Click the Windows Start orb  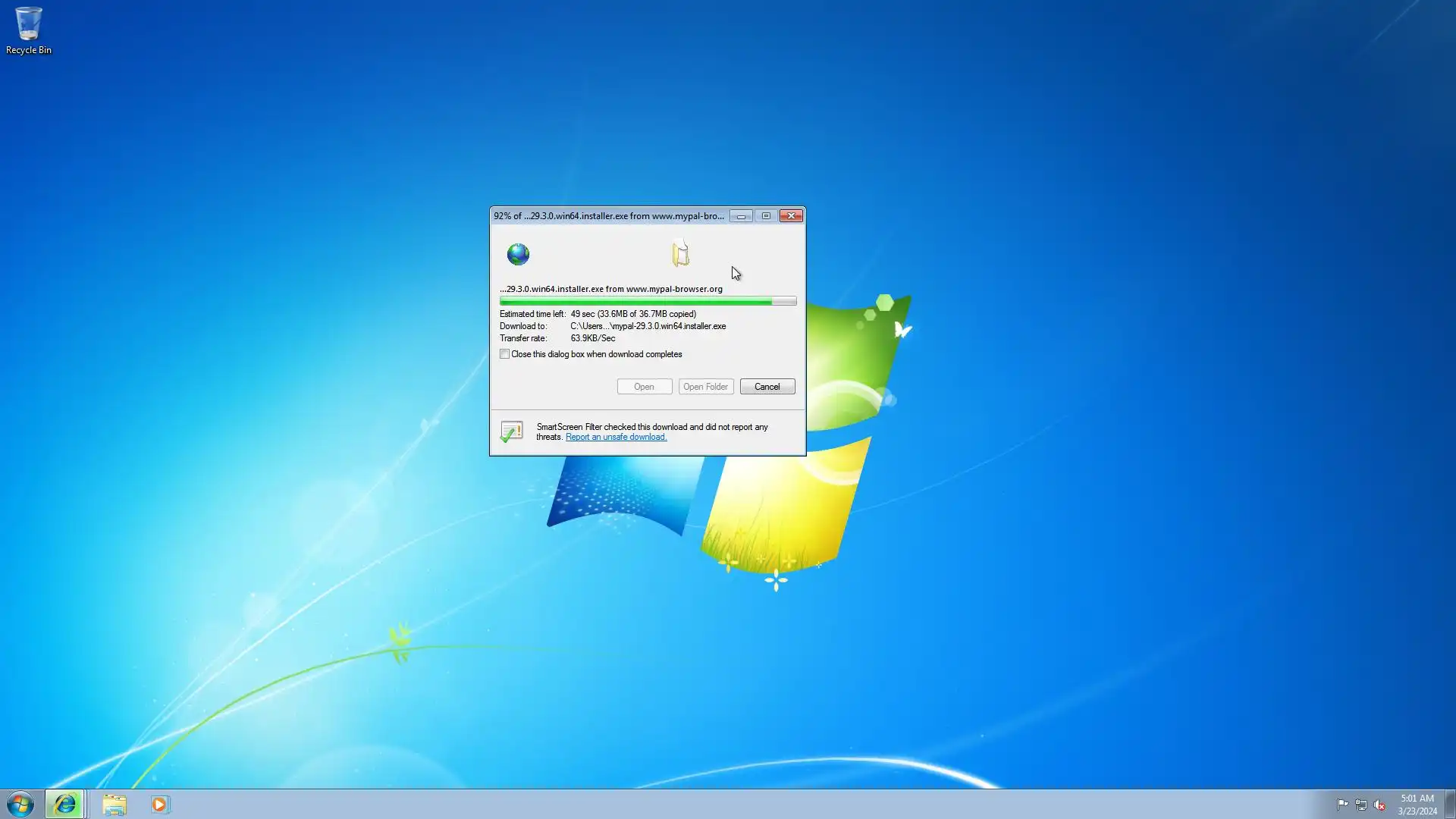(x=20, y=804)
